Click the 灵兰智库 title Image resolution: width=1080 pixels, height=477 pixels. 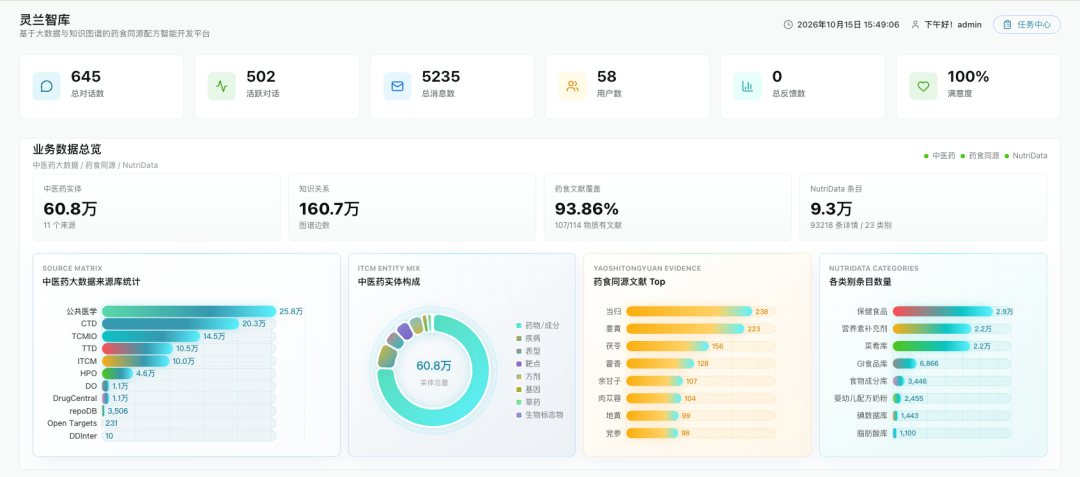click(45, 20)
